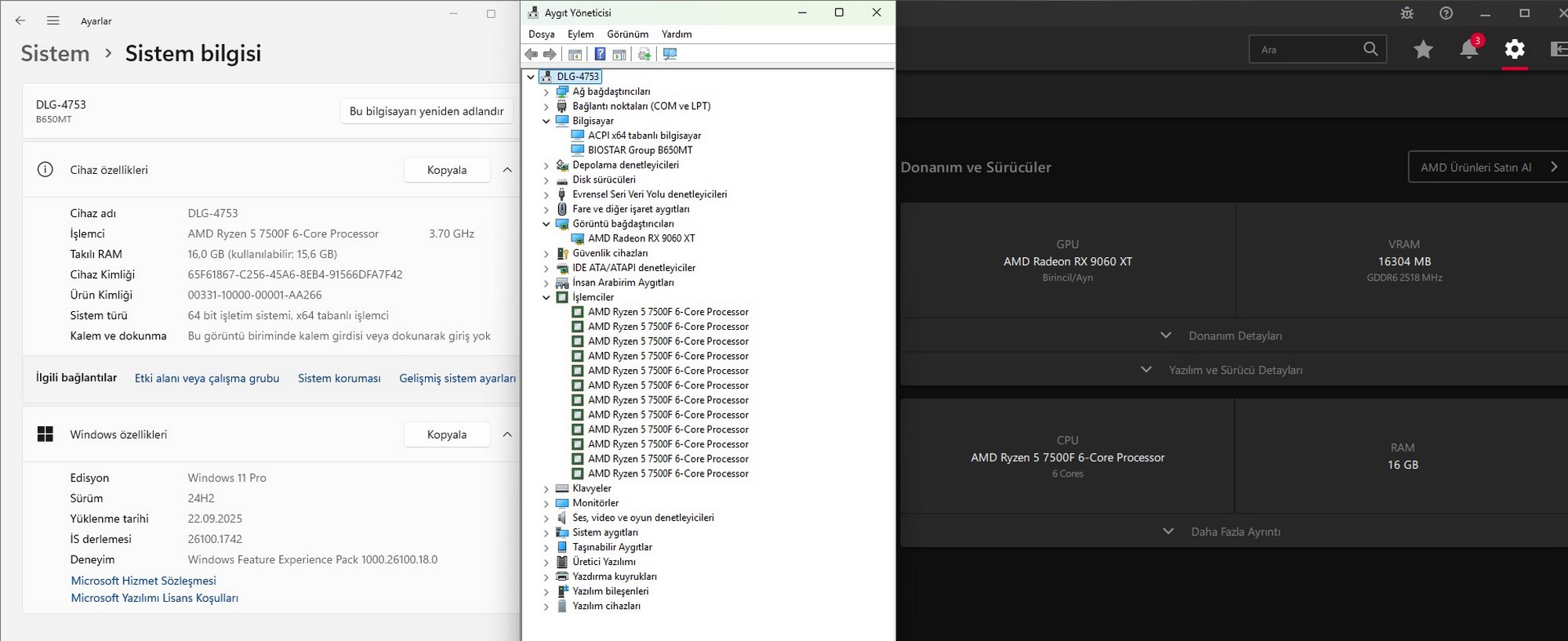Click the bug report icon in AMD Software
The image size is (1568, 641).
tap(1407, 13)
